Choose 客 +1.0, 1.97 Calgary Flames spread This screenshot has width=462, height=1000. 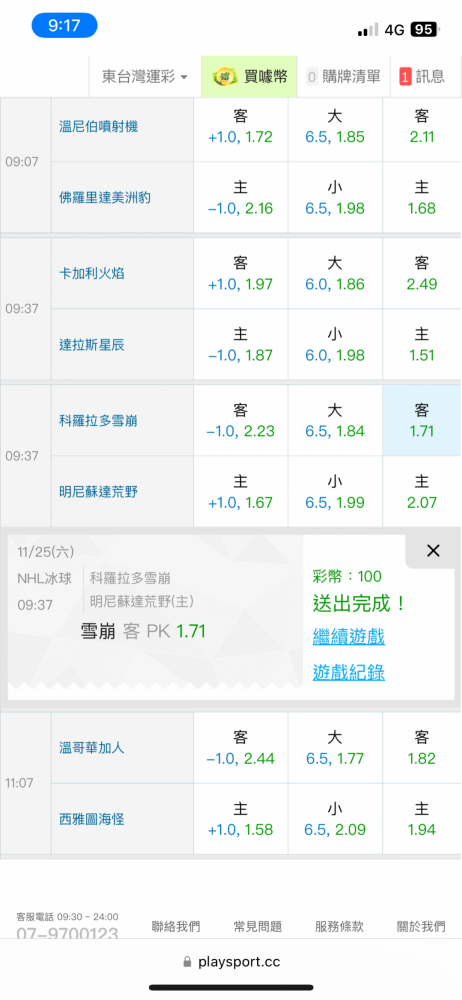pos(241,274)
